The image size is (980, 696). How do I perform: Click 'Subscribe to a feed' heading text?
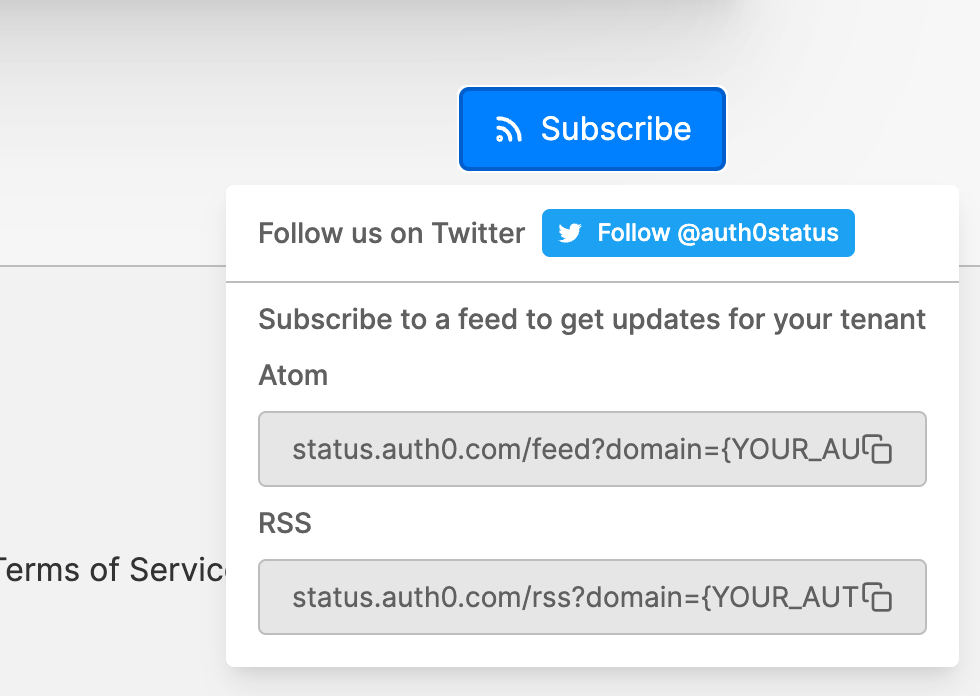592,319
